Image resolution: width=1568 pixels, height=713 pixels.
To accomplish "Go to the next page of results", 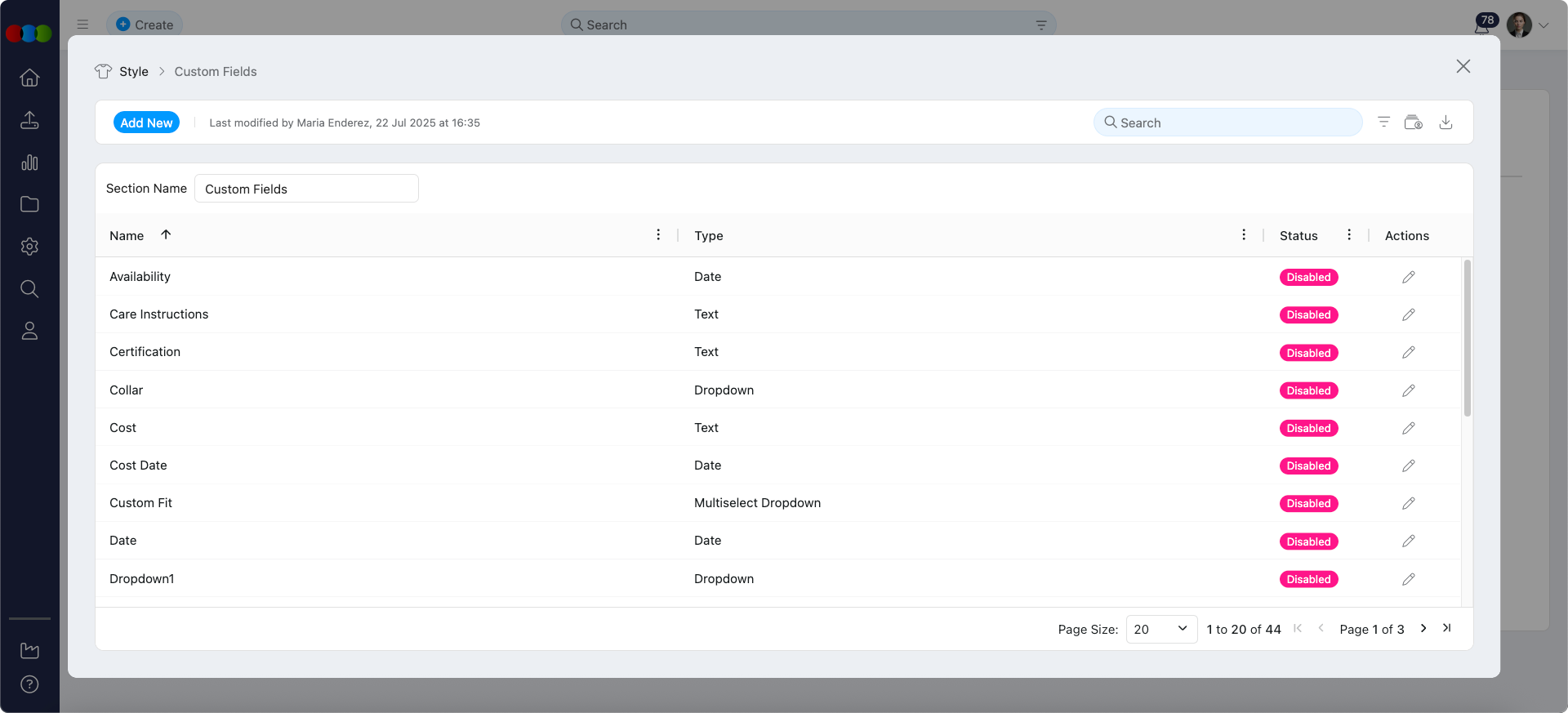I will pos(1423,628).
